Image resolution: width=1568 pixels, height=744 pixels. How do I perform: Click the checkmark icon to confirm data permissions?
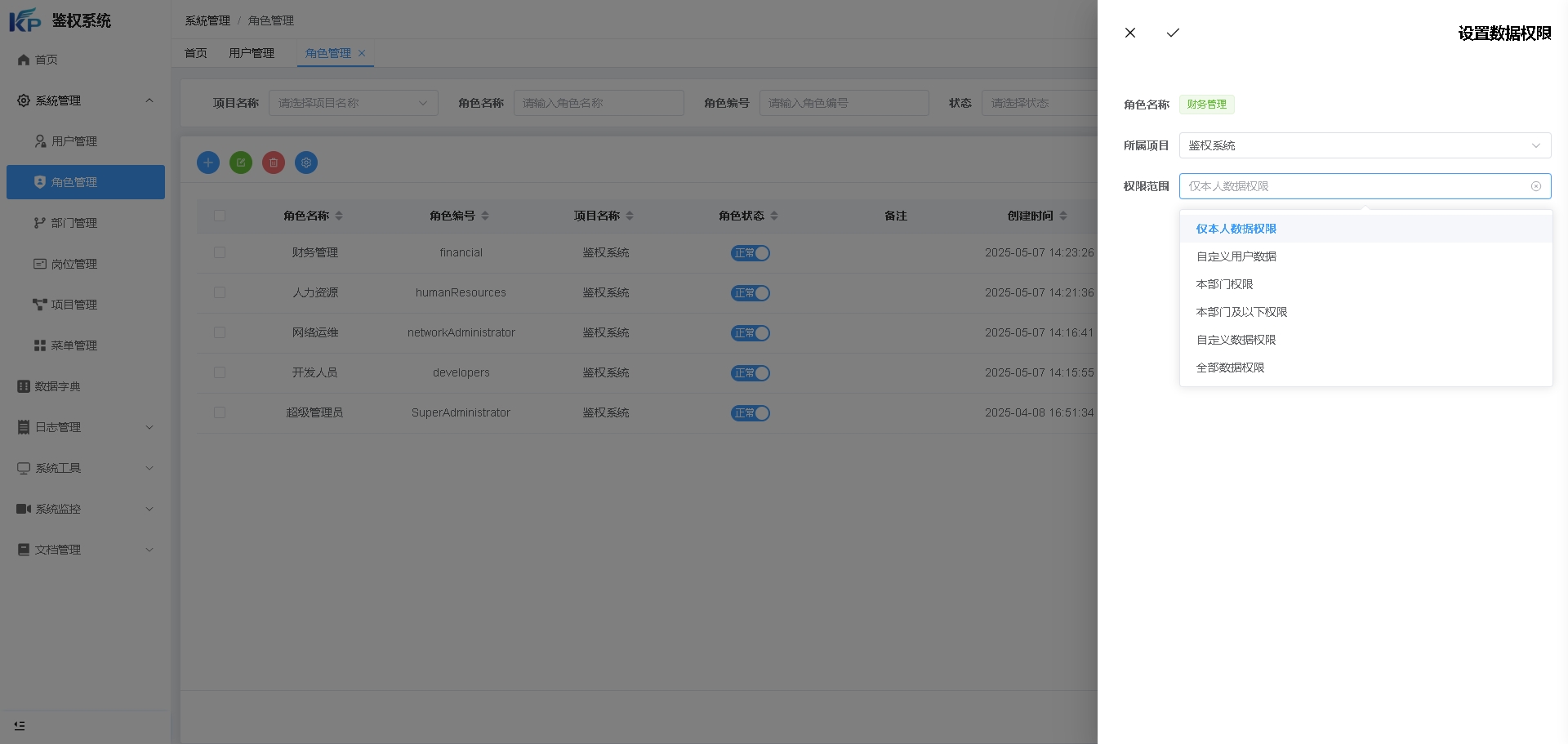[x=1173, y=33]
